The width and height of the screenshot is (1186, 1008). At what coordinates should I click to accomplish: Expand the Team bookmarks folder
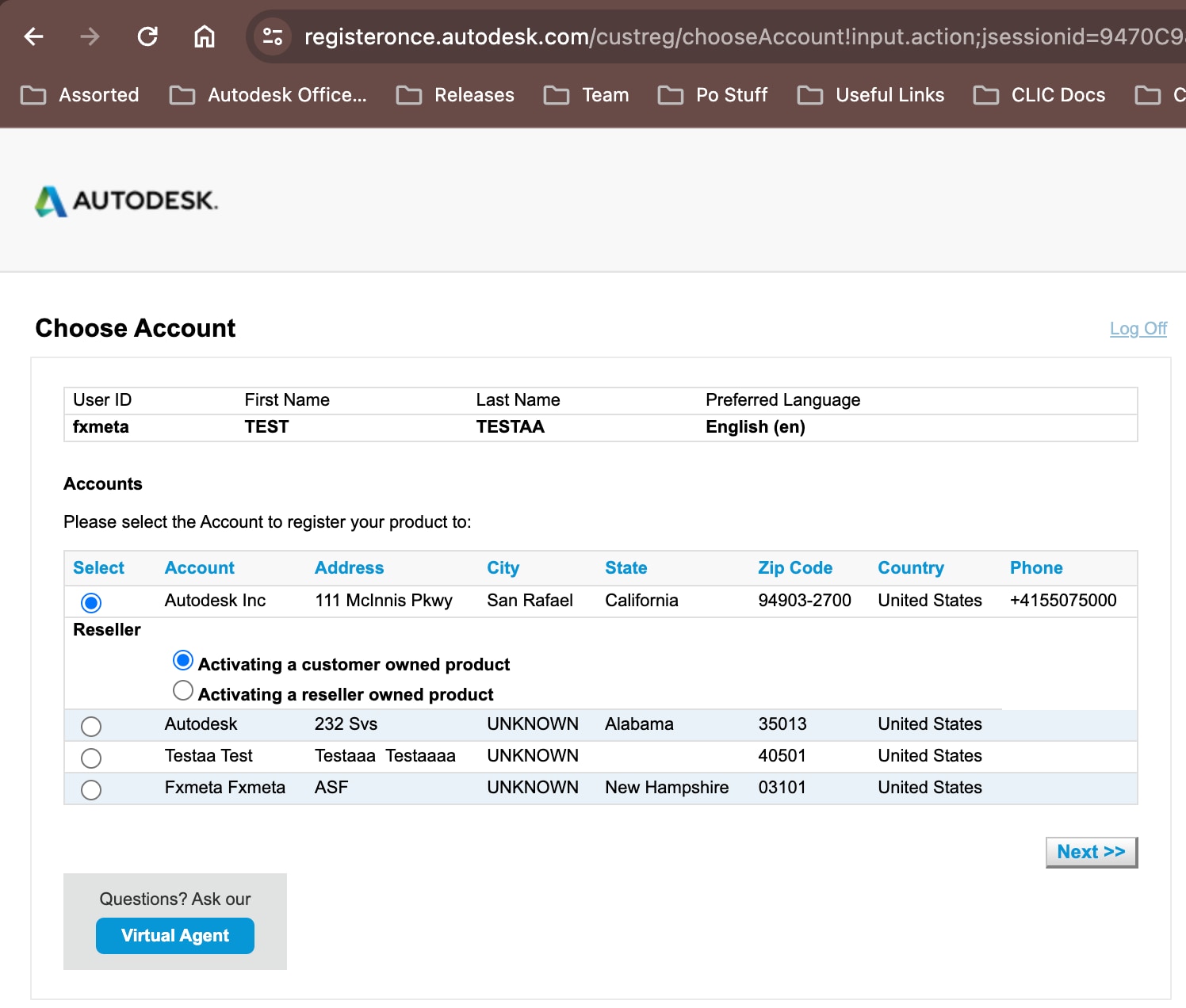[587, 95]
